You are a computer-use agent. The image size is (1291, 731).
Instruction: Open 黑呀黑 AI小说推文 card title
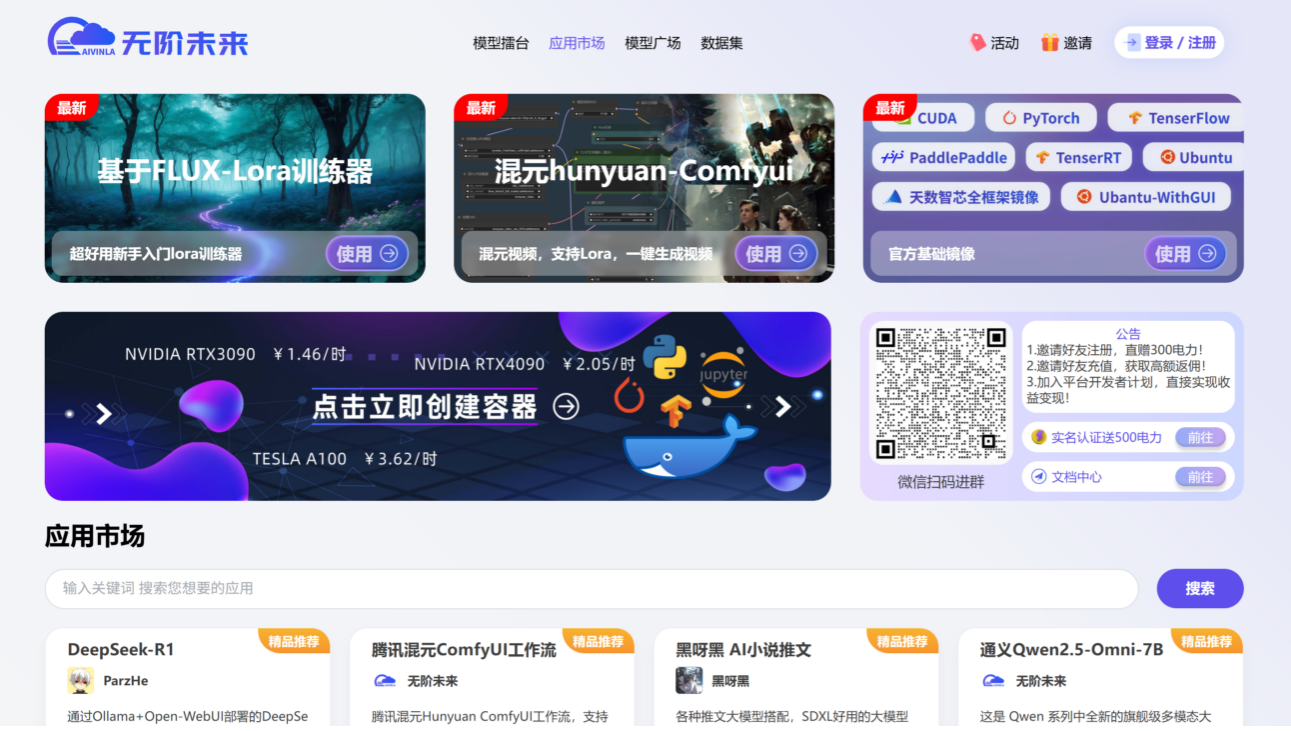coord(743,649)
